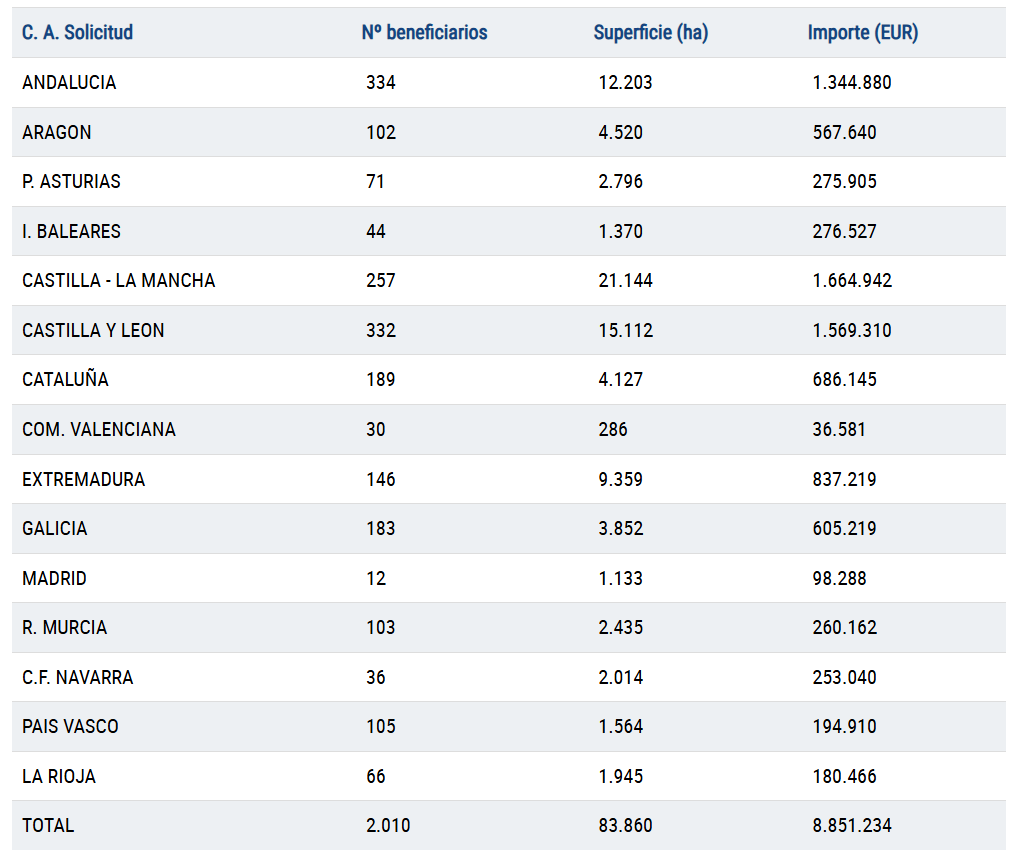Select the ARAGON row label
Screen dimensions: 1021x862
57,132
